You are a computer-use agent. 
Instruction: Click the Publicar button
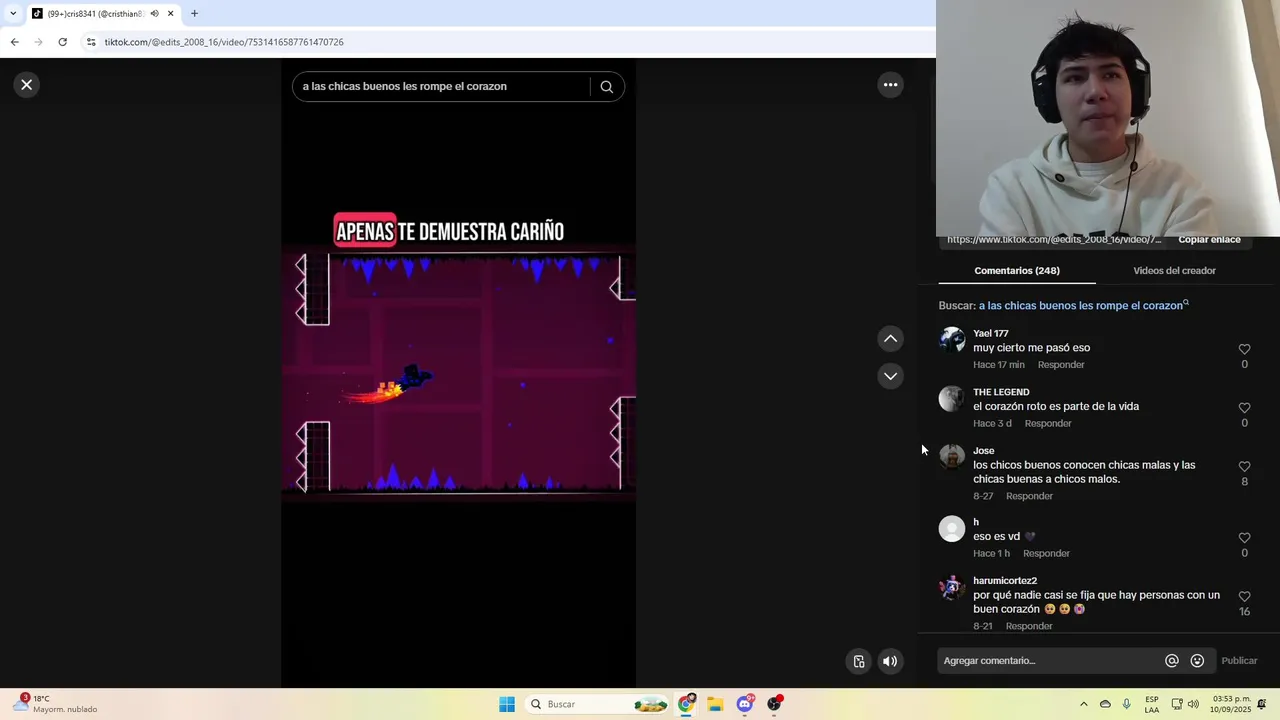[1239, 661]
